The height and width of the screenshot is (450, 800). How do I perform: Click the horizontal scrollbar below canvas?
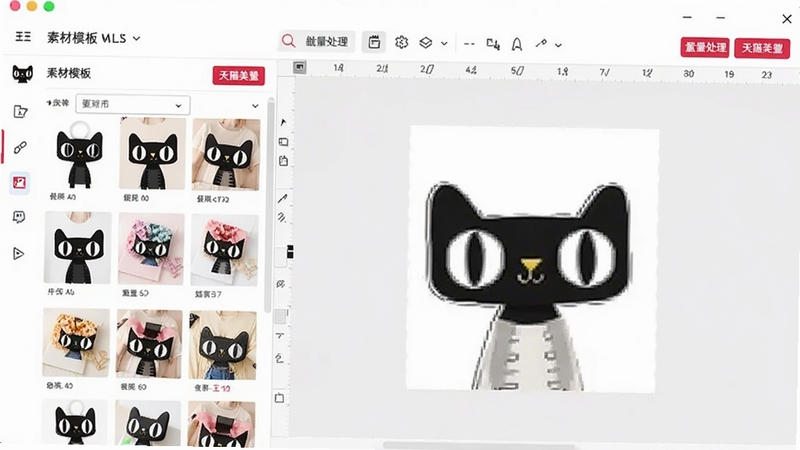[x=480, y=446]
